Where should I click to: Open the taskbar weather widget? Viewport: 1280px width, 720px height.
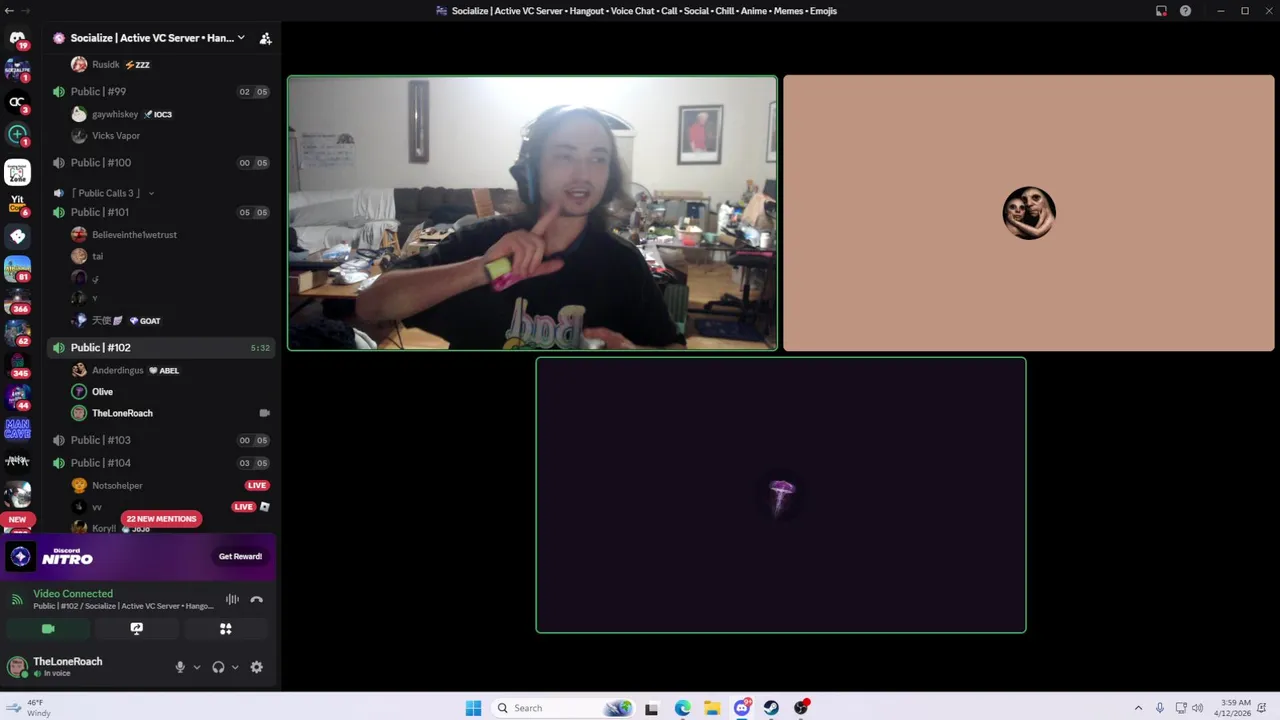click(30, 708)
